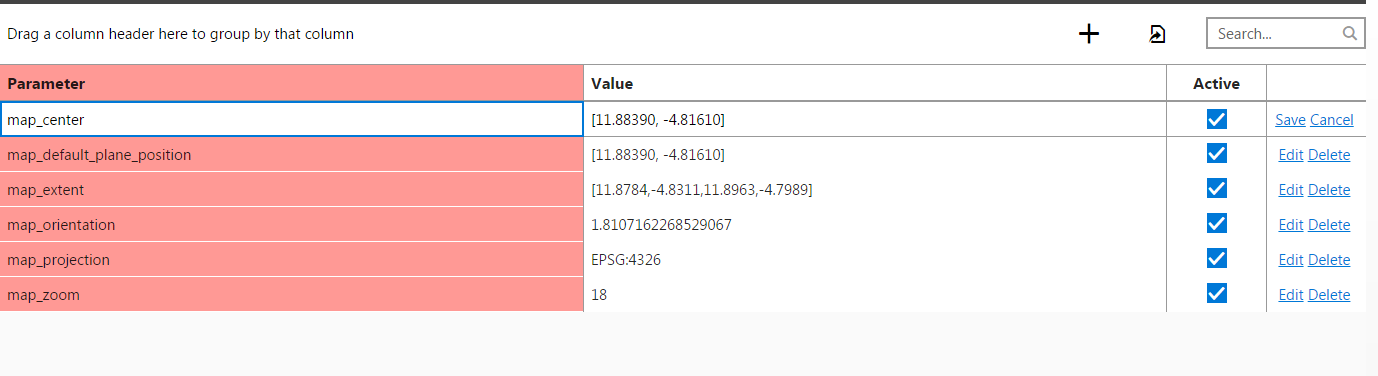The width and height of the screenshot is (1378, 376).
Task: Toggle Active checkbox for map_extent
Action: 1217,189
